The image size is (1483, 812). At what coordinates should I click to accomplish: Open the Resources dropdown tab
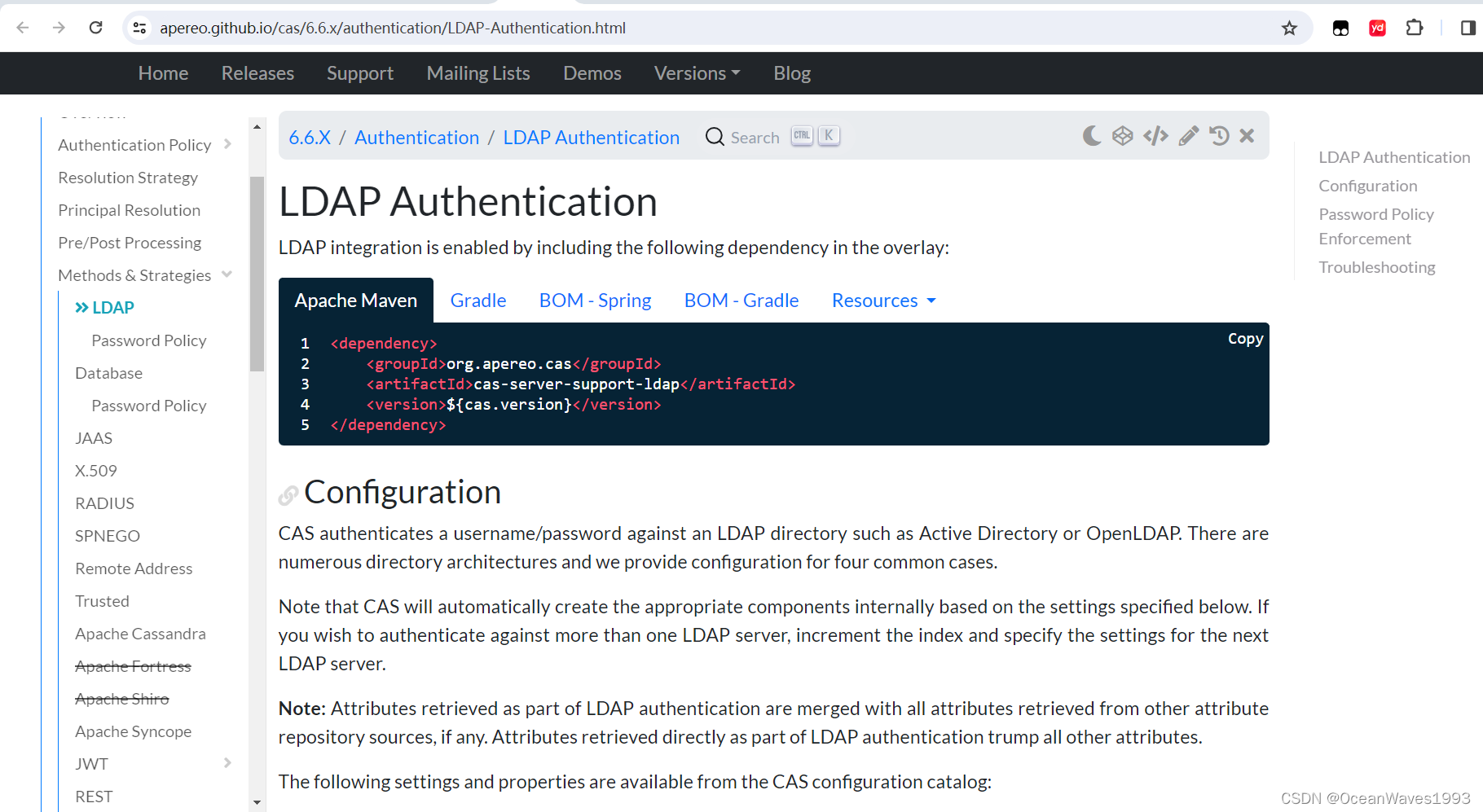[884, 301]
